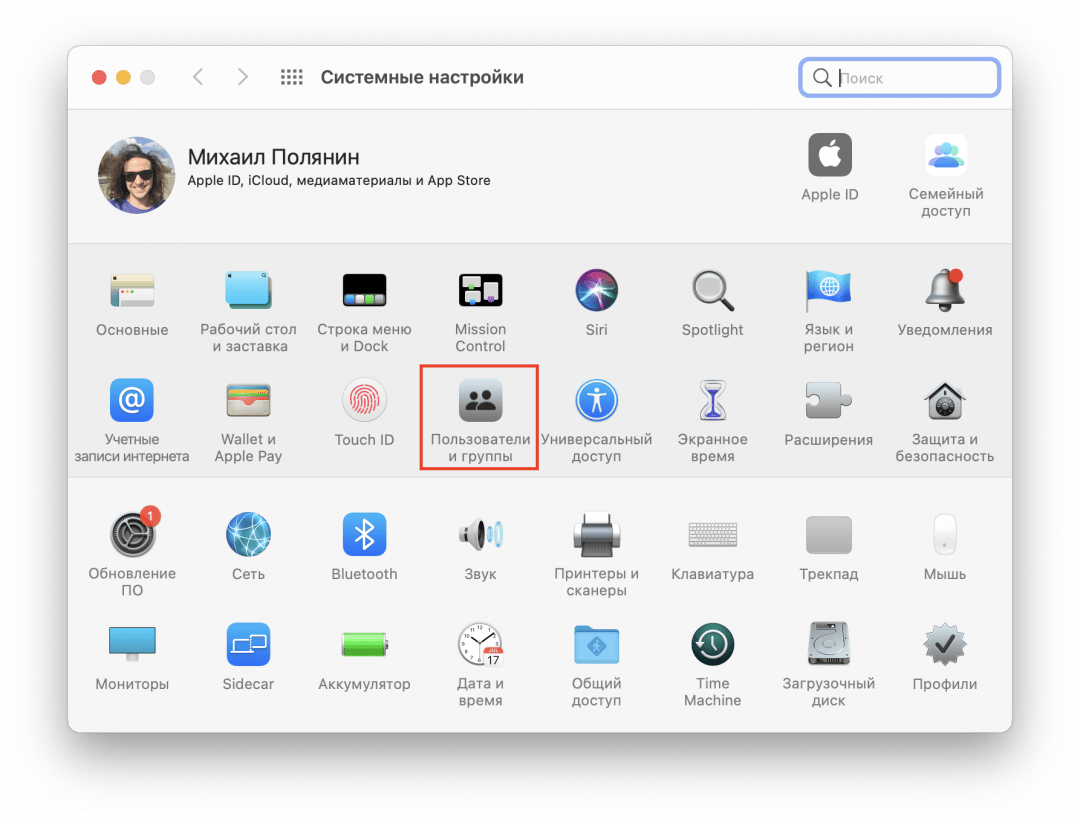The image size is (1080, 822).
Task: Click Михаил Полянин profile picture
Action: (x=136, y=175)
